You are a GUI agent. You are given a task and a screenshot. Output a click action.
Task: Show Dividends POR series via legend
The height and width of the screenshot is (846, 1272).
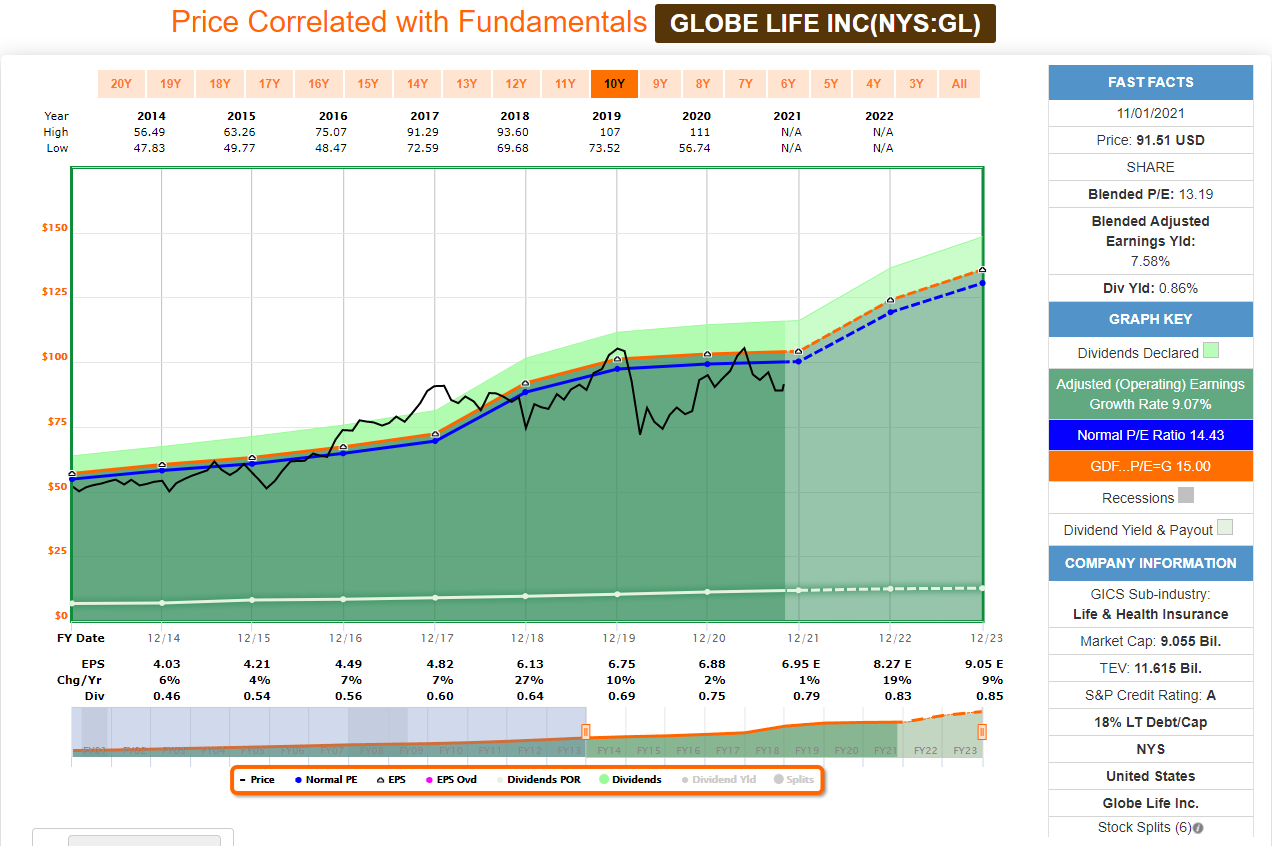pyautogui.click(x=538, y=779)
